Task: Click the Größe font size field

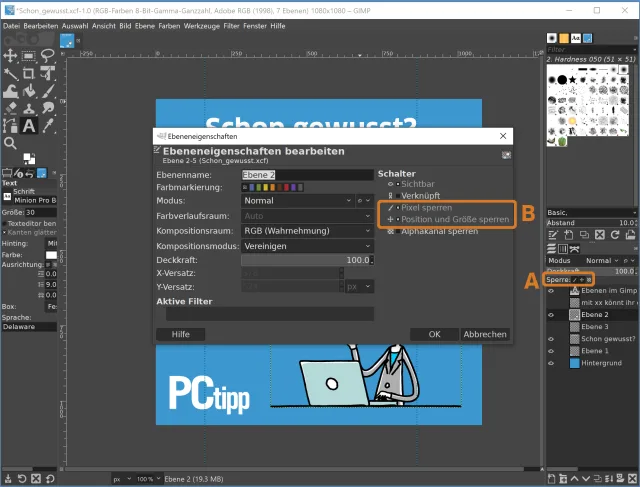Action: [x=41, y=212]
